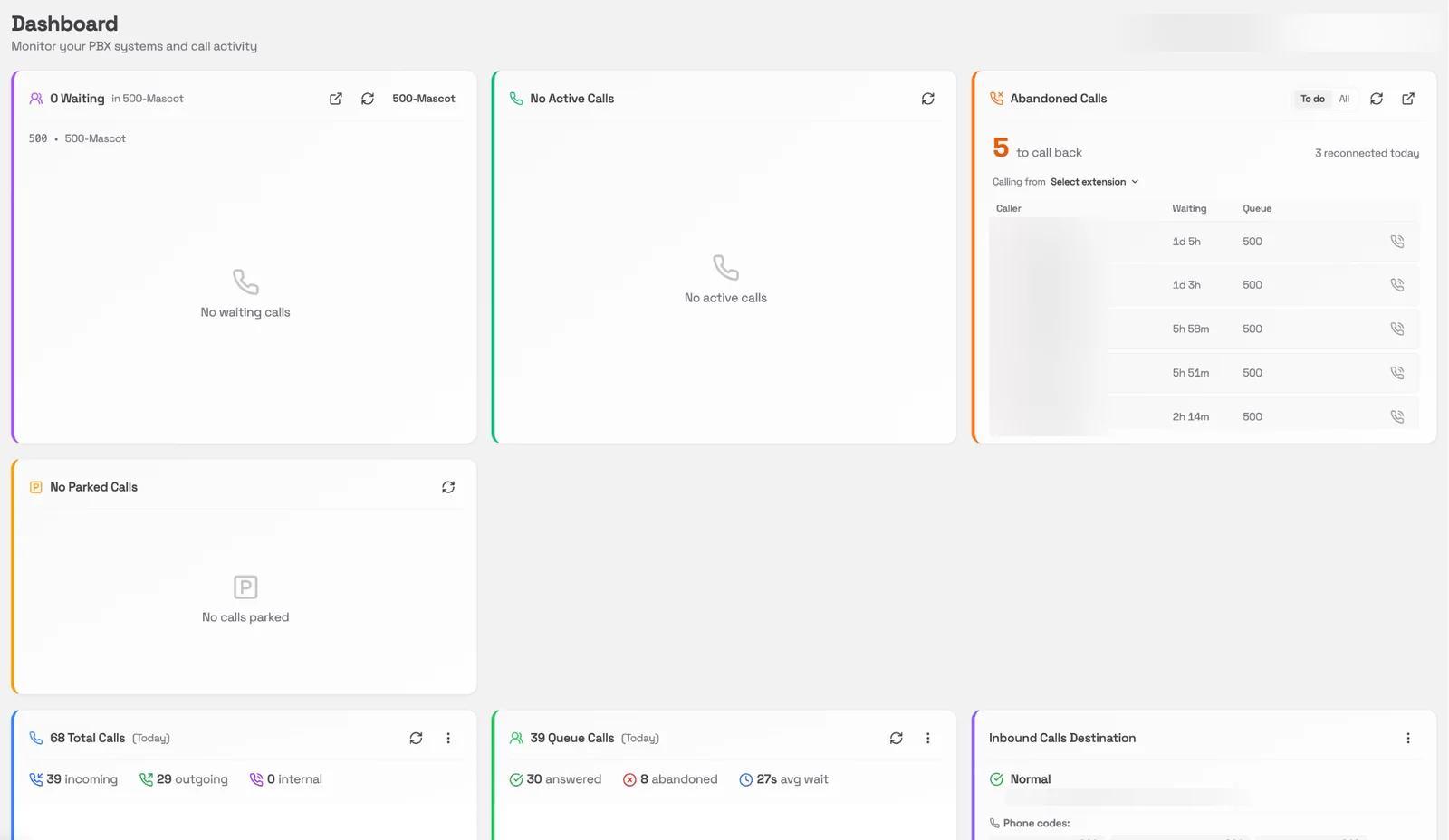Screen dimensions: 1449x840
Task: Open Inbound Calls Destination options menu
Action: point(1408,739)
